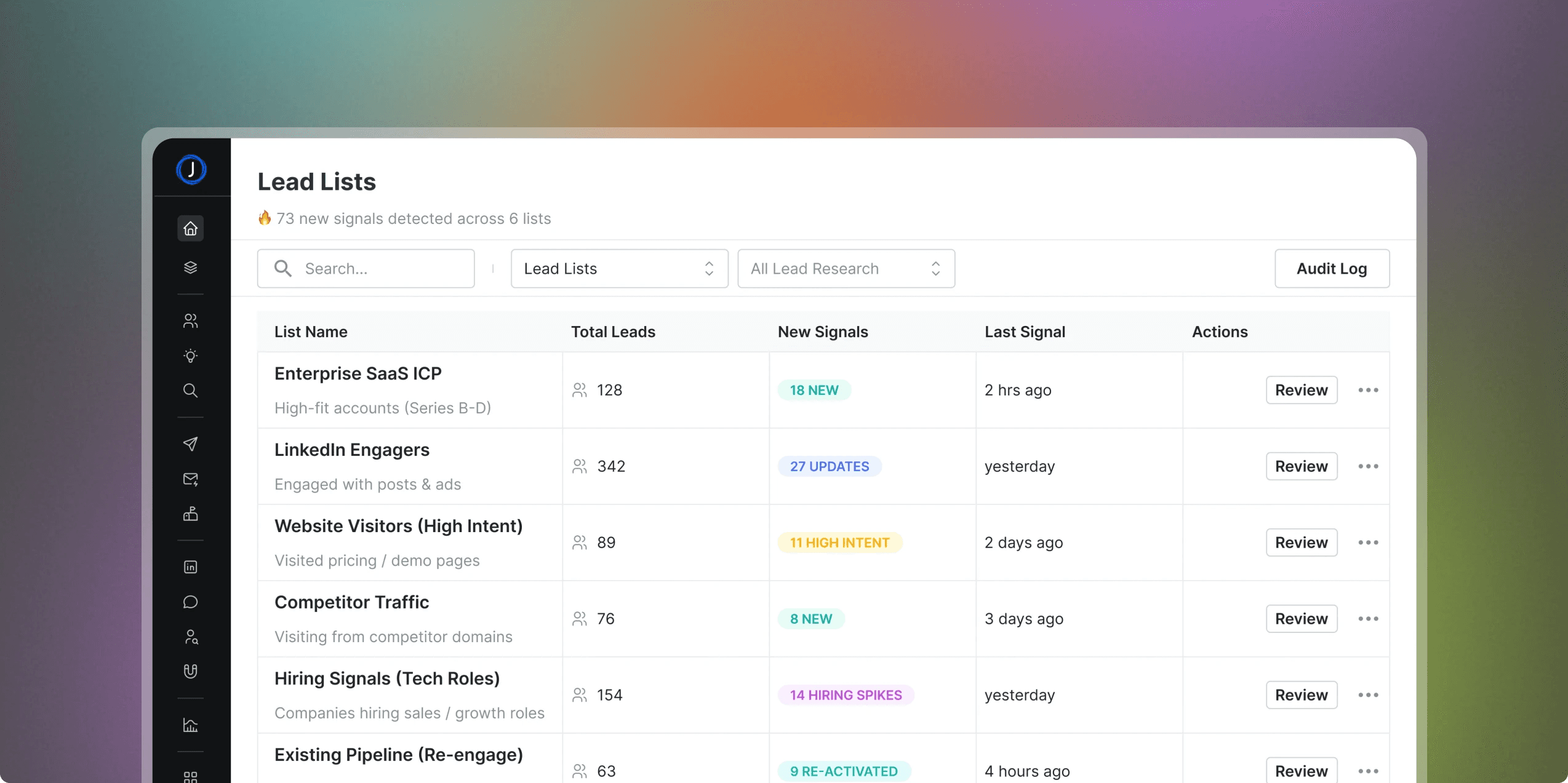Click the home icon in sidebar
Image resolution: width=1568 pixels, height=783 pixels.
[190, 228]
